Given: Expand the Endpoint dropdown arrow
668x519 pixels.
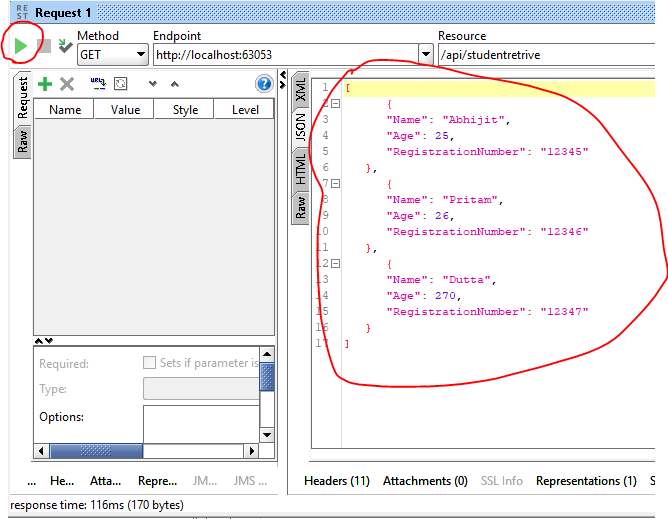Looking at the screenshot, I should click(425, 55).
